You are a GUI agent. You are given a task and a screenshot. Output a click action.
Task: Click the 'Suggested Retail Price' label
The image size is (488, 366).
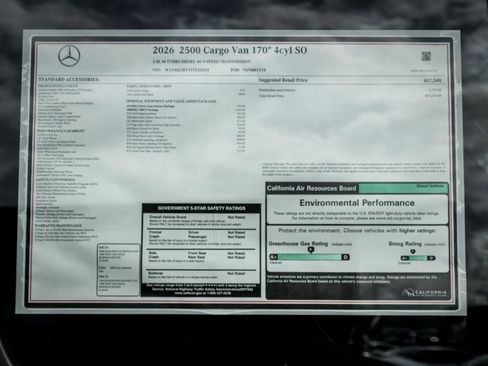[283, 80]
